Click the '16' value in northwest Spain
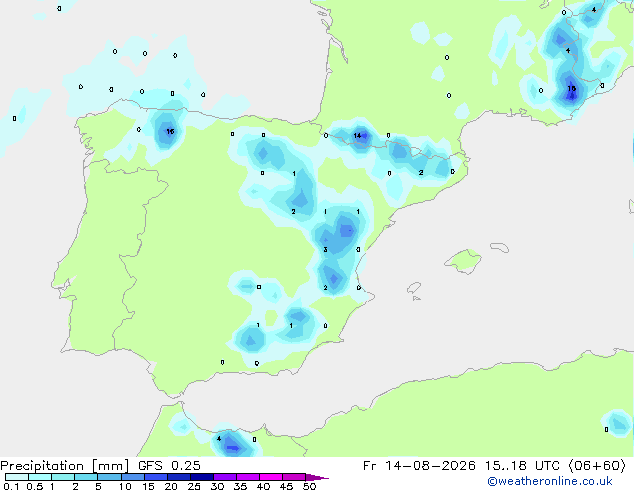 [x=170, y=131]
